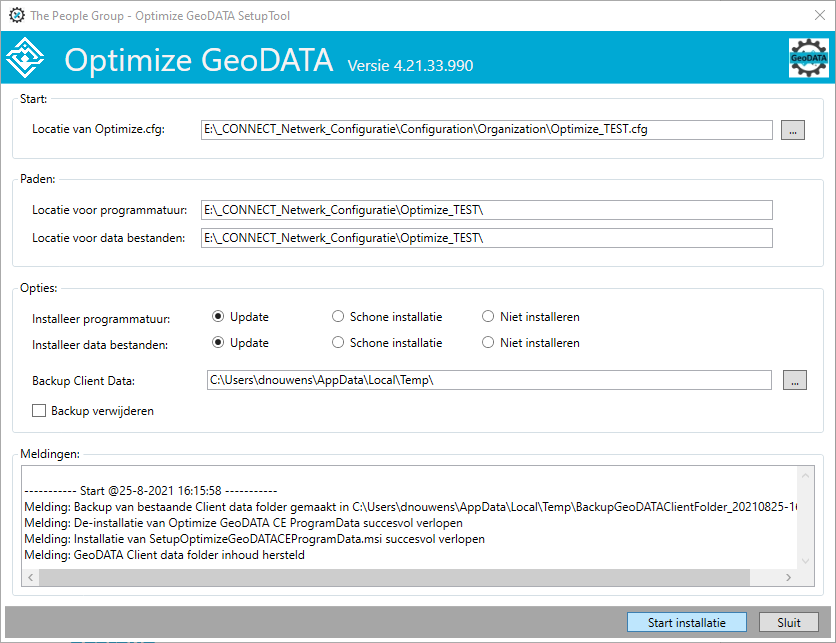This screenshot has width=836, height=643.
Task: Click the Meldingen horizontal scrollbar thumb
Action: pos(395,577)
